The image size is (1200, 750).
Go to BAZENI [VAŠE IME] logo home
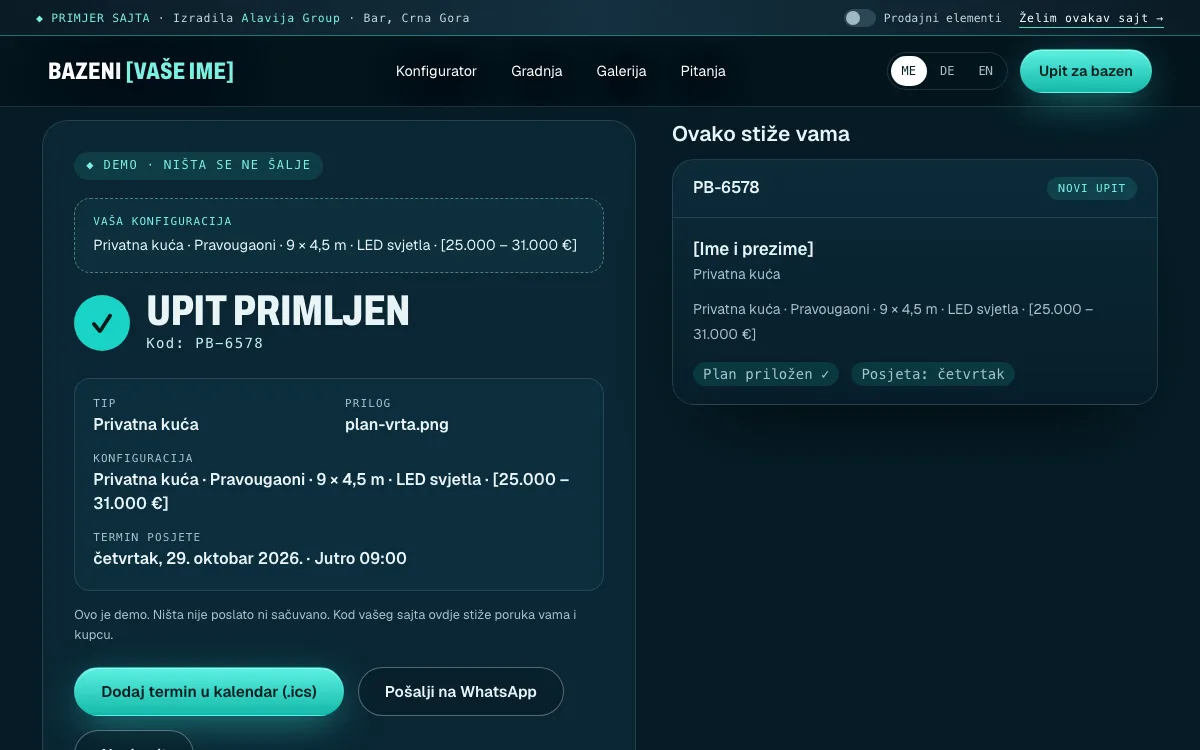point(141,71)
